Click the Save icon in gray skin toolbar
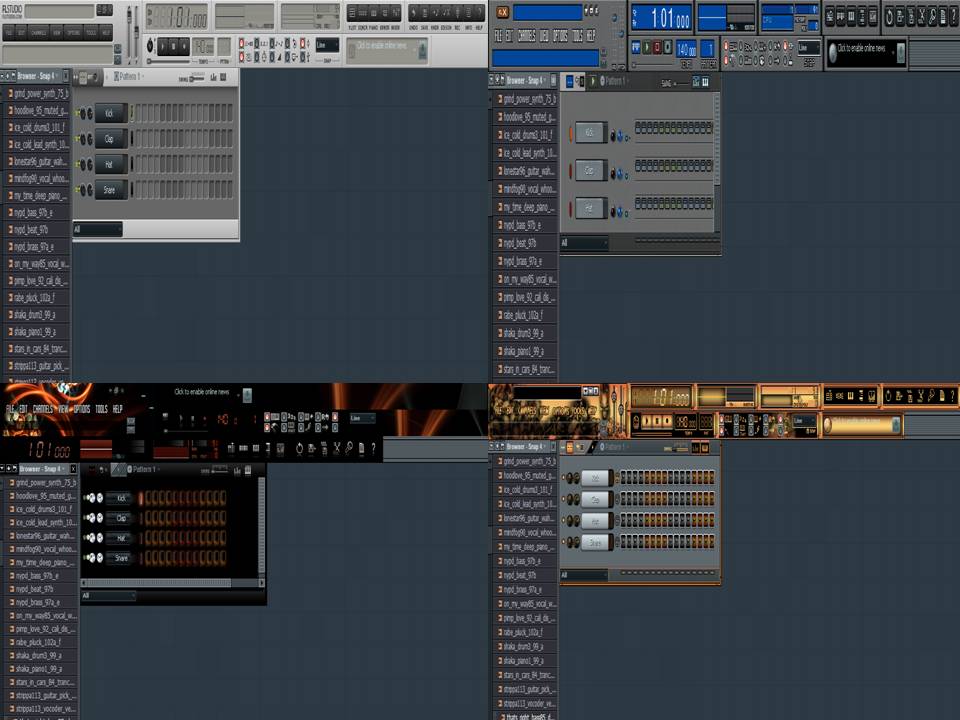This screenshot has height=720, width=960. (424, 13)
